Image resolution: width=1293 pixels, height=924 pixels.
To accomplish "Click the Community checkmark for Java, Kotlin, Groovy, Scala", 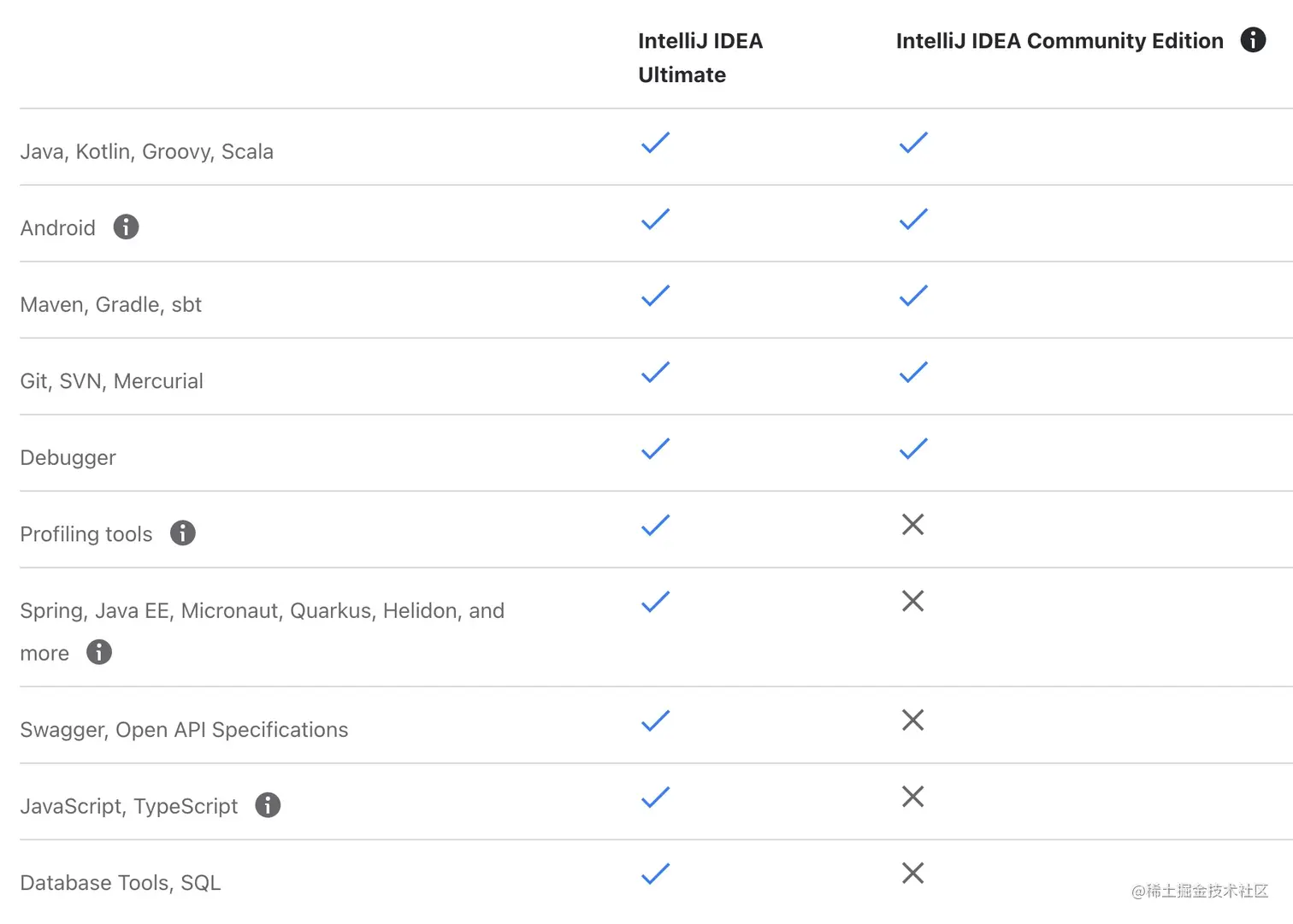I will [912, 143].
